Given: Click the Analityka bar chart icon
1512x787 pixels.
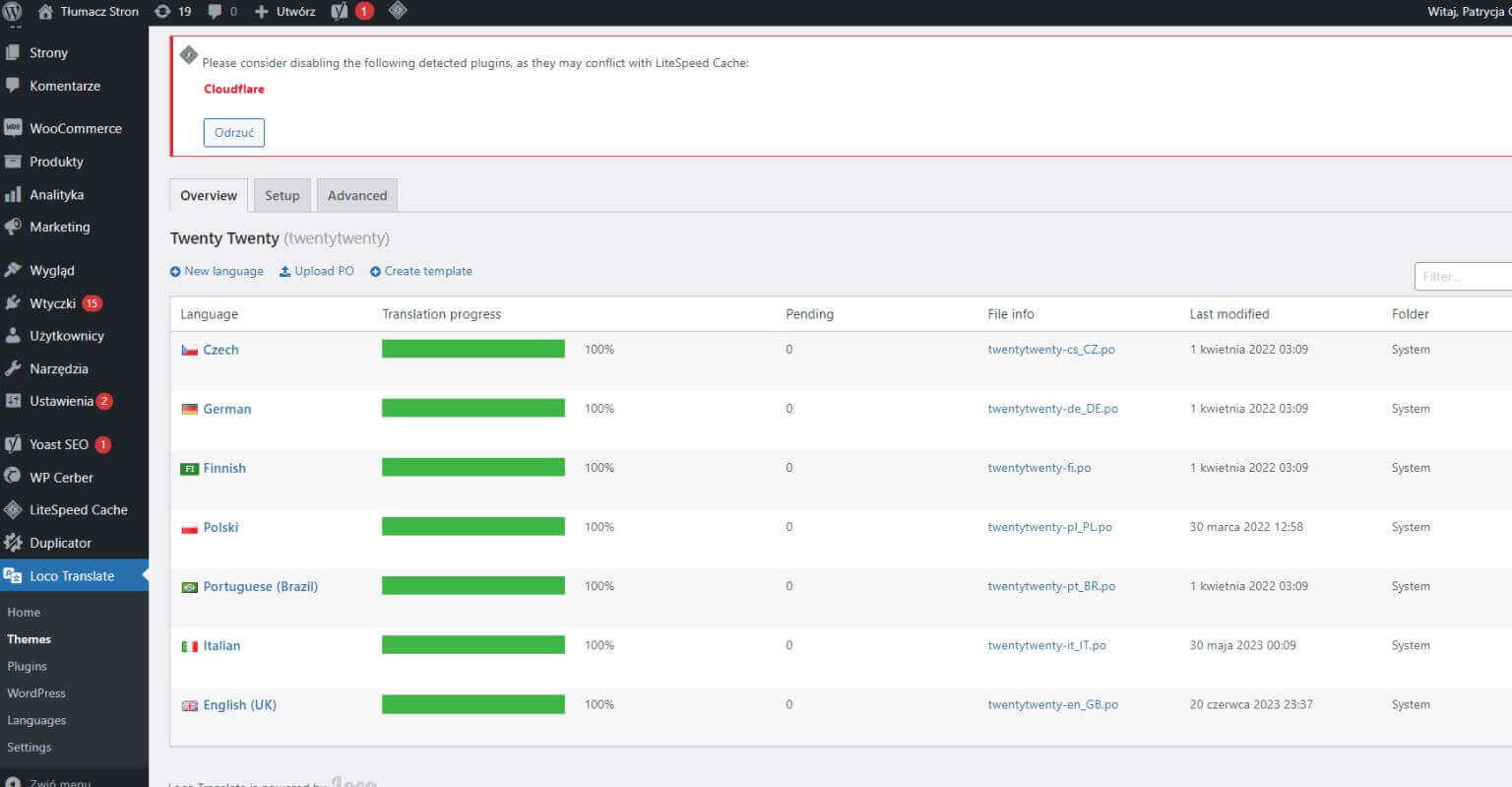Looking at the screenshot, I should point(13,194).
